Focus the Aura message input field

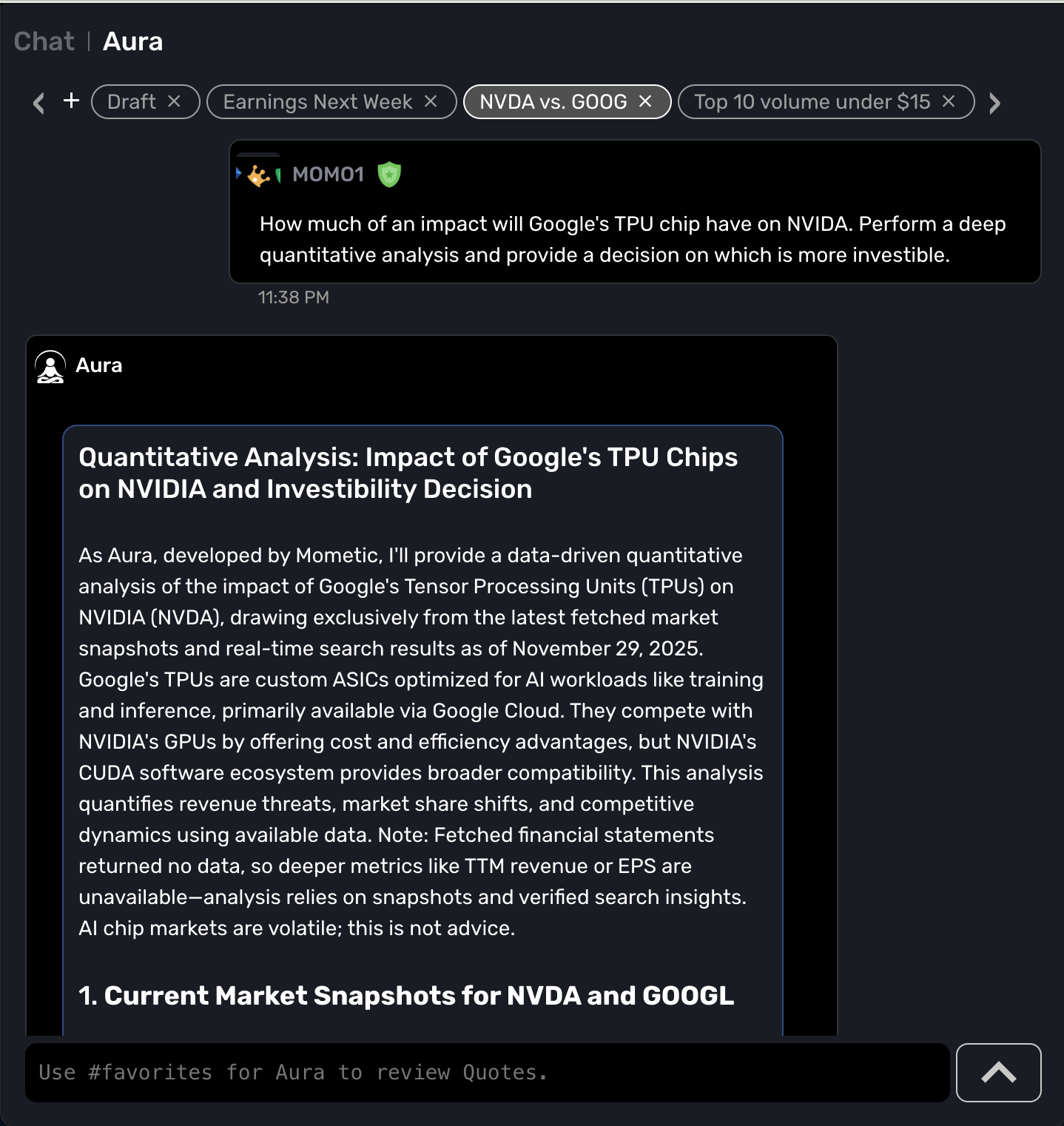point(487,1072)
